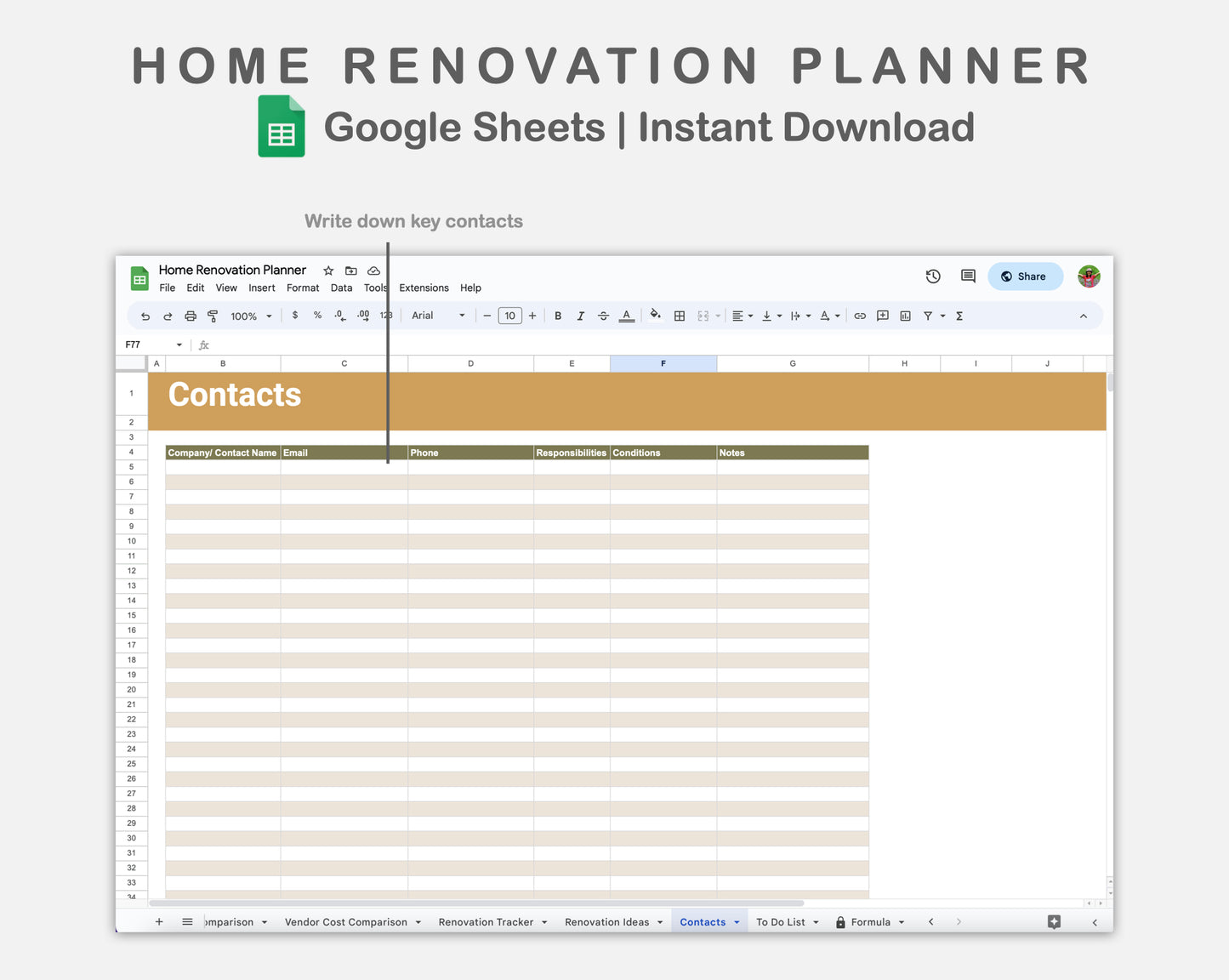Format selection as percent
Viewport: 1229px width, 980px height.
click(317, 316)
